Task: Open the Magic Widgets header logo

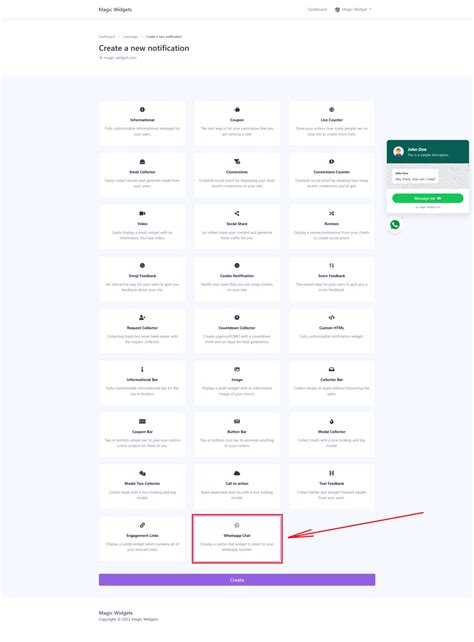Action: (115, 9)
